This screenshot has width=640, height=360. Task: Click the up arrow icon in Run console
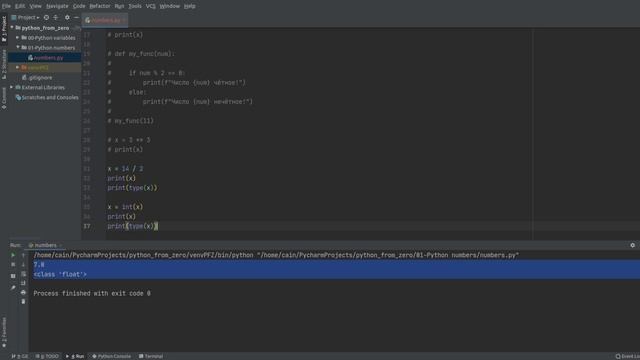[x=23, y=255]
